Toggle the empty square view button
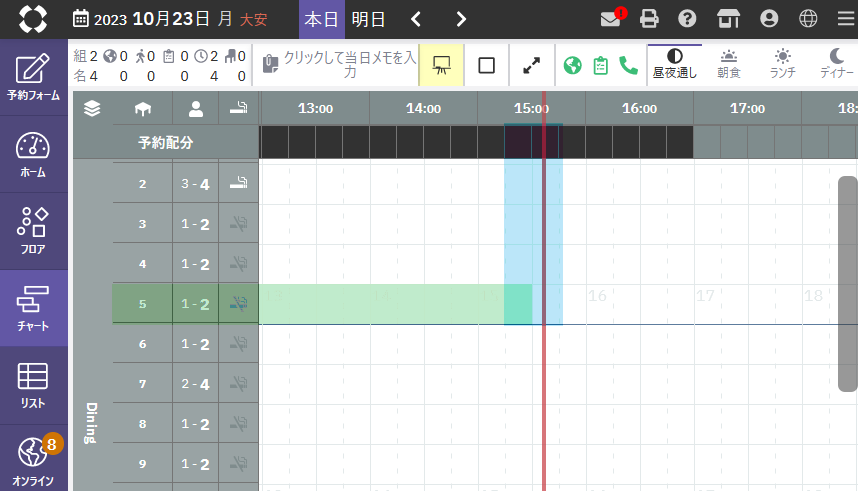 click(487, 65)
